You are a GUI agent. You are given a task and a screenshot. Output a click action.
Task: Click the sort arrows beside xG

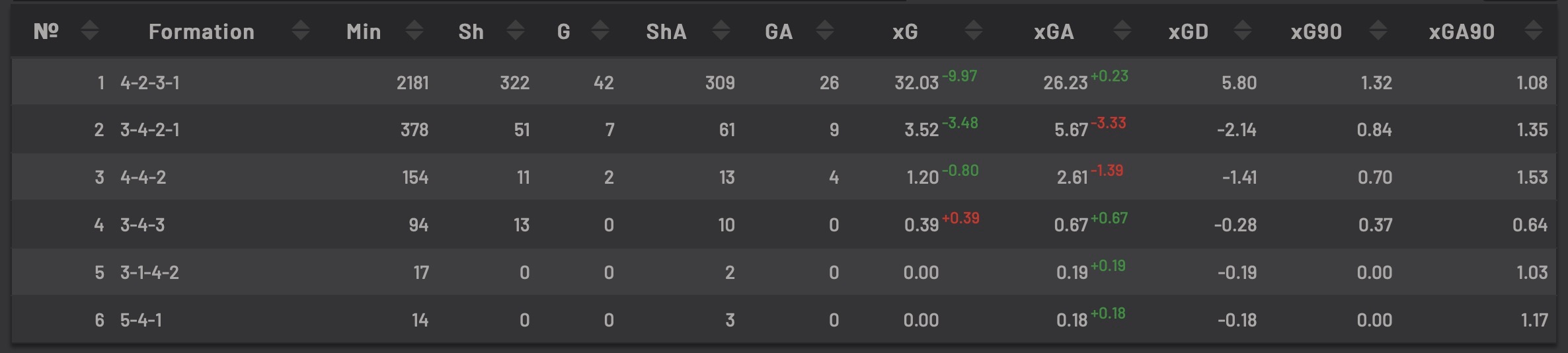(973, 30)
